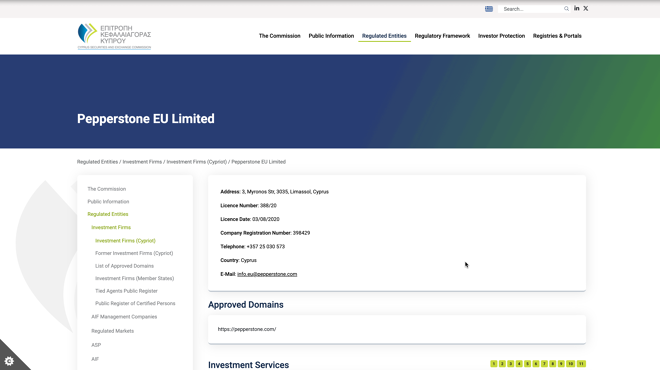This screenshot has width=660, height=370.
Task: Select Regulated Entities in sidebar
Action: 108,214
